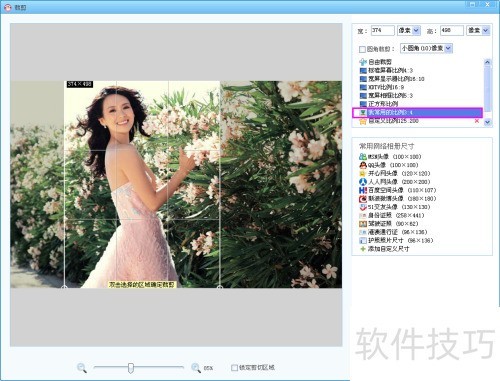The width and height of the screenshot is (500, 381).
Task: Click the Kaixin yellow smiley icon
Action: (363, 173)
